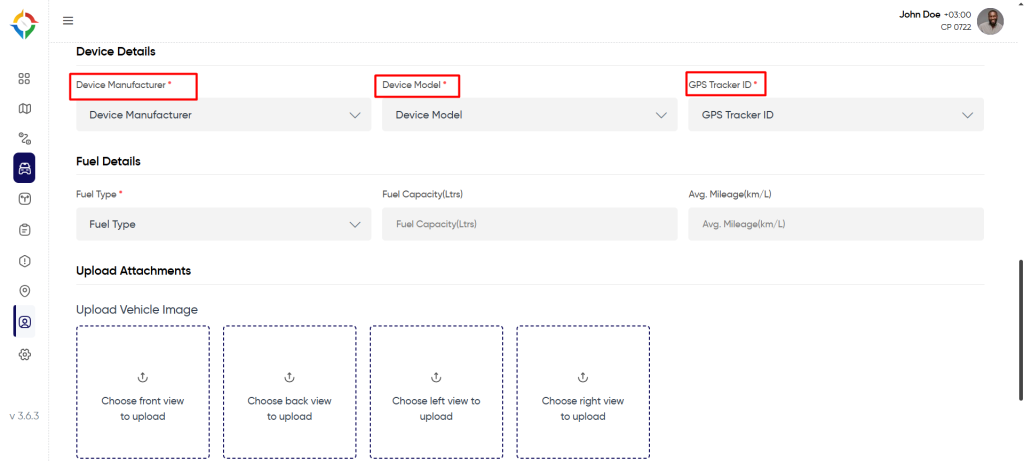This screenshot has width=1024, height=462.
Task: Select the route tracking icon in sidebar
Action: pos(24,138)
